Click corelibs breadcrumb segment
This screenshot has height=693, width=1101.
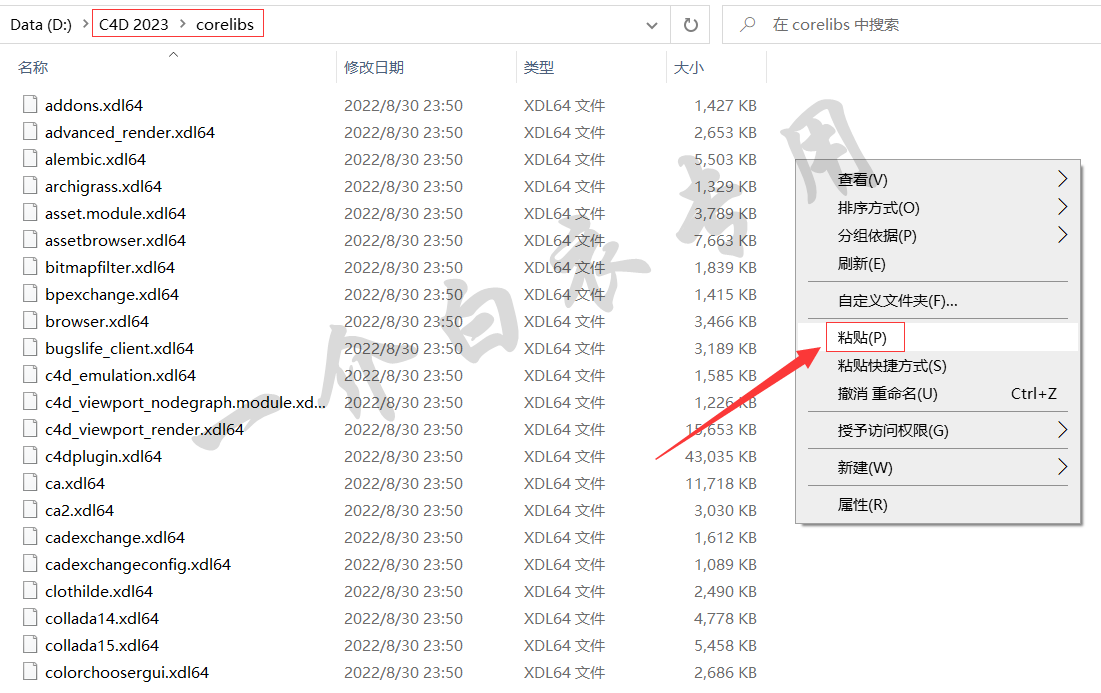[x=225, y=25]
